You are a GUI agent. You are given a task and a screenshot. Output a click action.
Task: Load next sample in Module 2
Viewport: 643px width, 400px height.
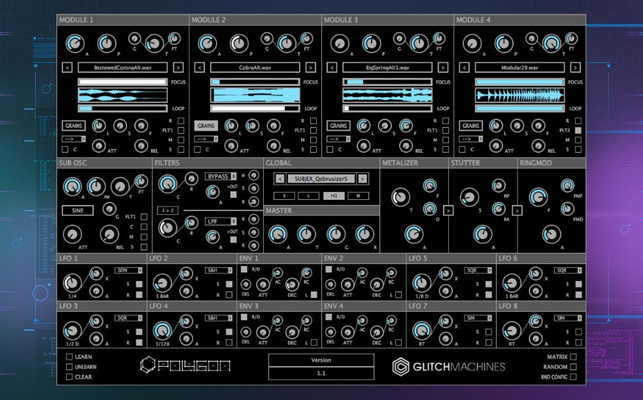[x=310, y=67]
